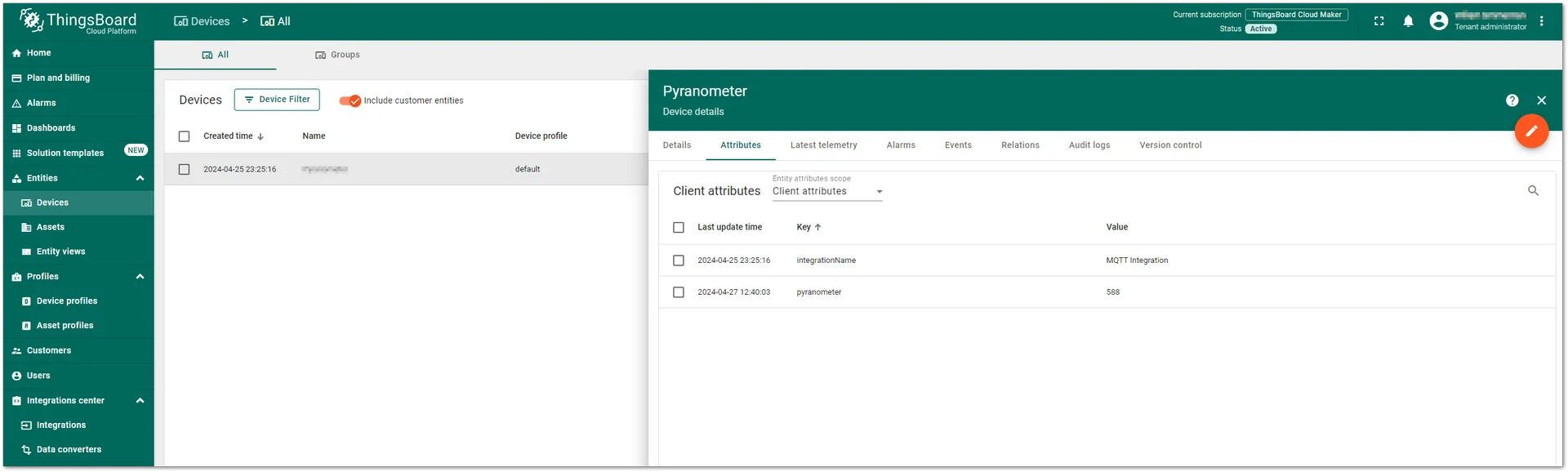Click ThingsBoard Cloud Maker subscription badge
Image resolution: width=1568 pixels, height=472 pixels.
pos(1296,15)
